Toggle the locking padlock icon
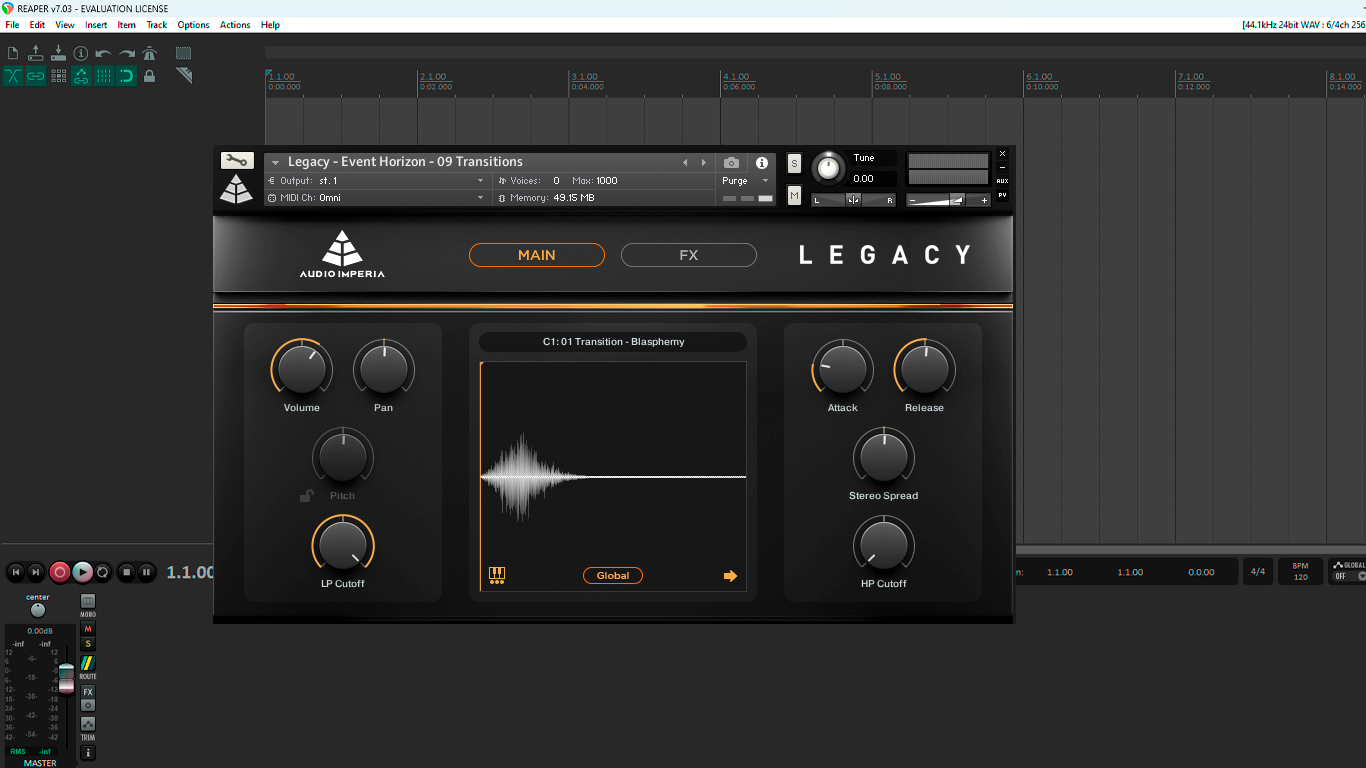This screenshot has width=1366, height=768. [150, 76]
